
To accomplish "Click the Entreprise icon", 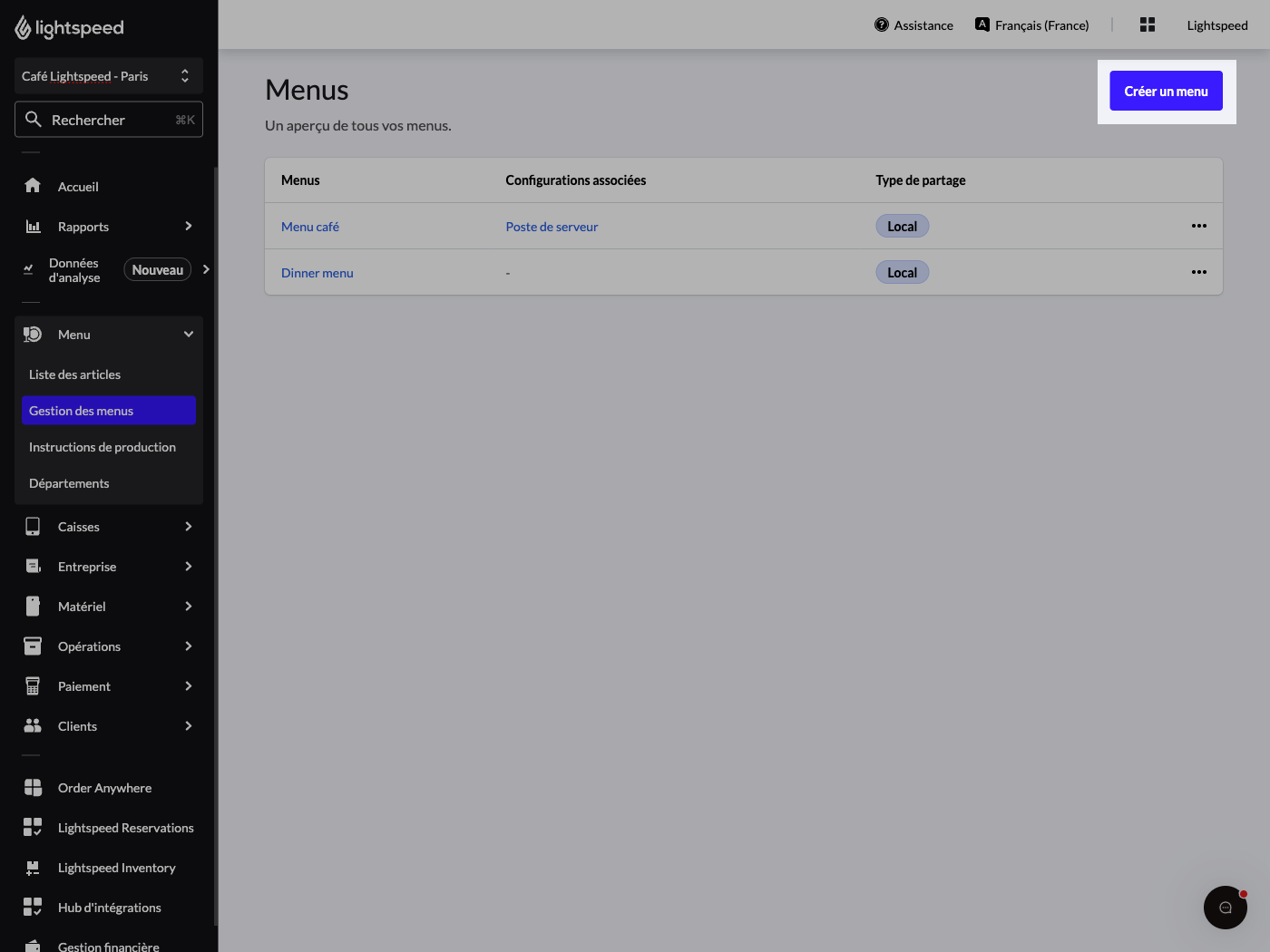I will [x=33, y=567].
